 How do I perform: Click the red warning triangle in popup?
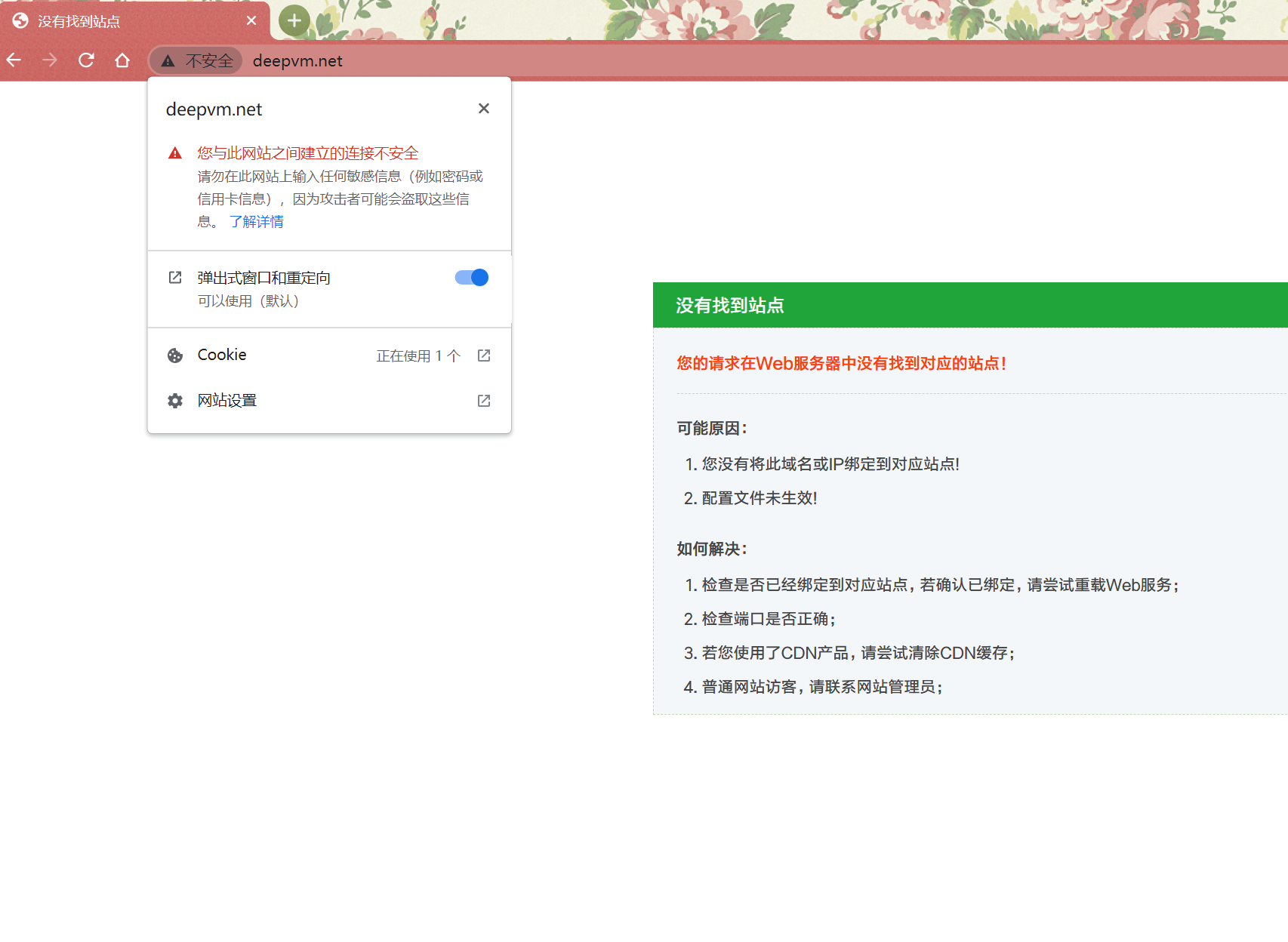click(175, 153)
